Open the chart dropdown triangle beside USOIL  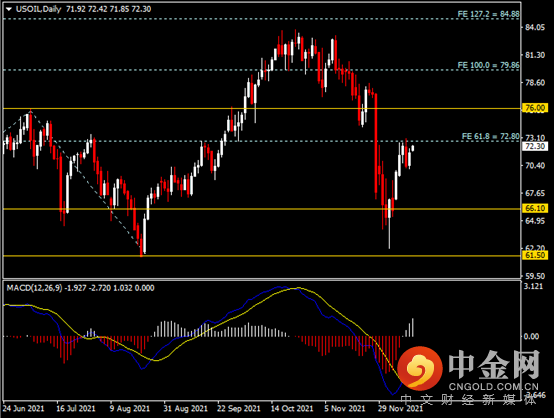(9, 9)
